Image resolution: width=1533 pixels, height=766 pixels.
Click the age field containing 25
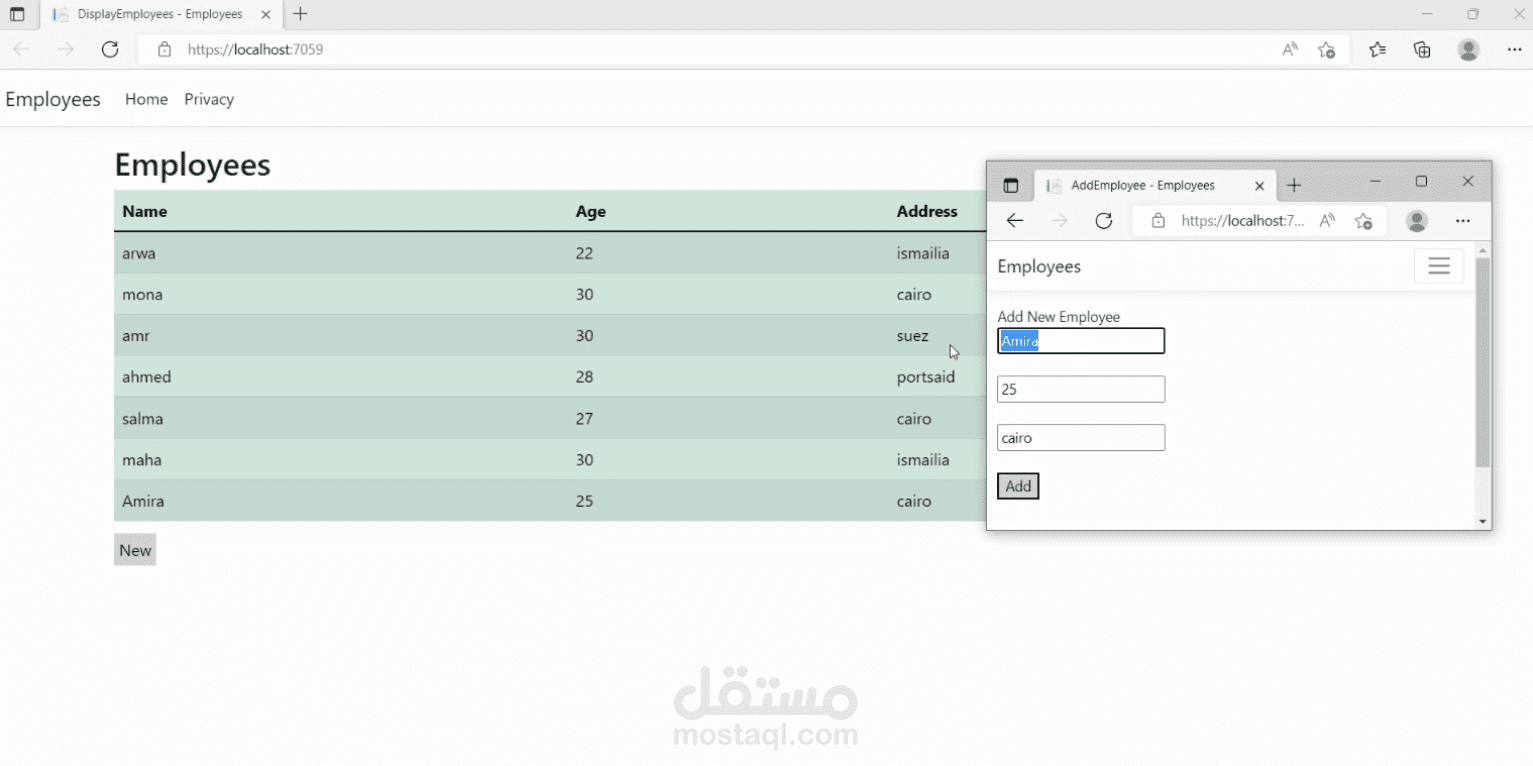tap(1081, 389)
